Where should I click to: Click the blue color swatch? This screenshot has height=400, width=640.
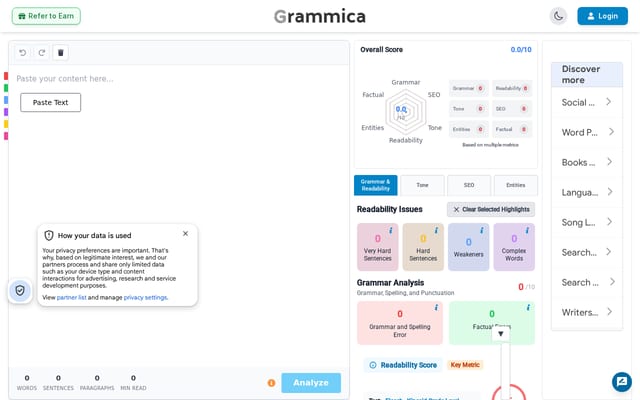[x=6, y=100]
